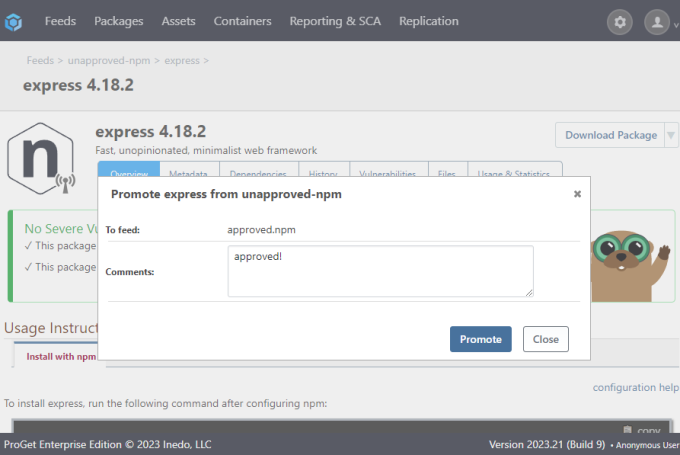The image size is (680, 455).
Task: Click the Promote button
Action: pos(480,339)
